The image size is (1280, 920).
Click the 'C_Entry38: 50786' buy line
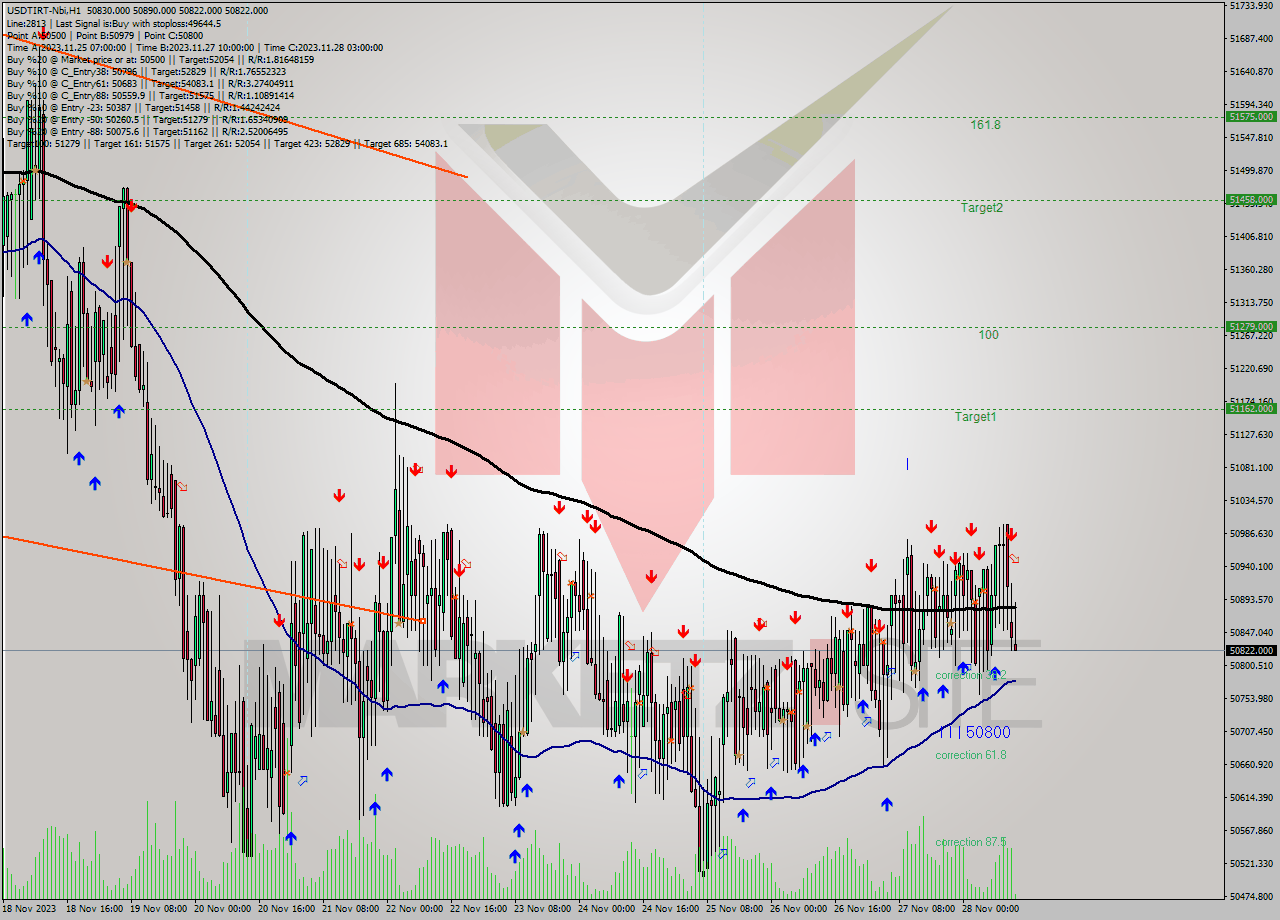click(146, 71)
